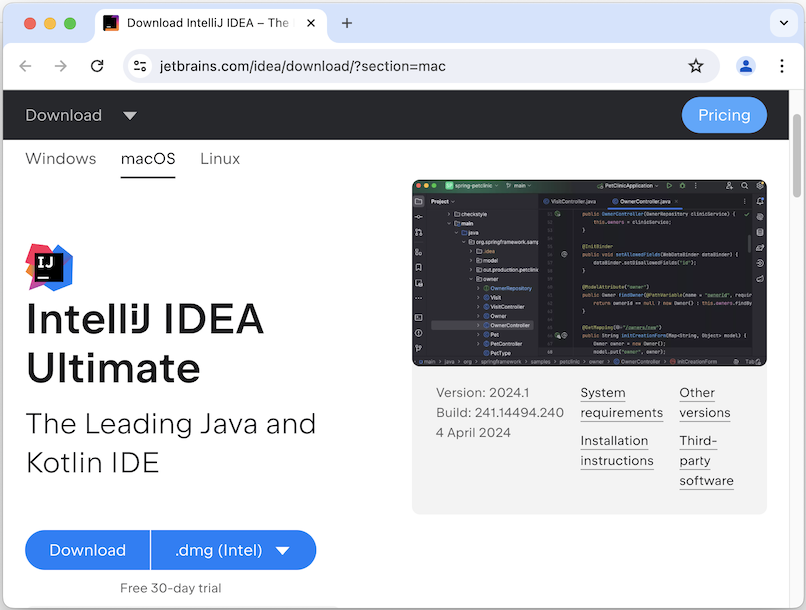Click the IntelliJ IDE screenshot thumbnail

click(589, 273)
